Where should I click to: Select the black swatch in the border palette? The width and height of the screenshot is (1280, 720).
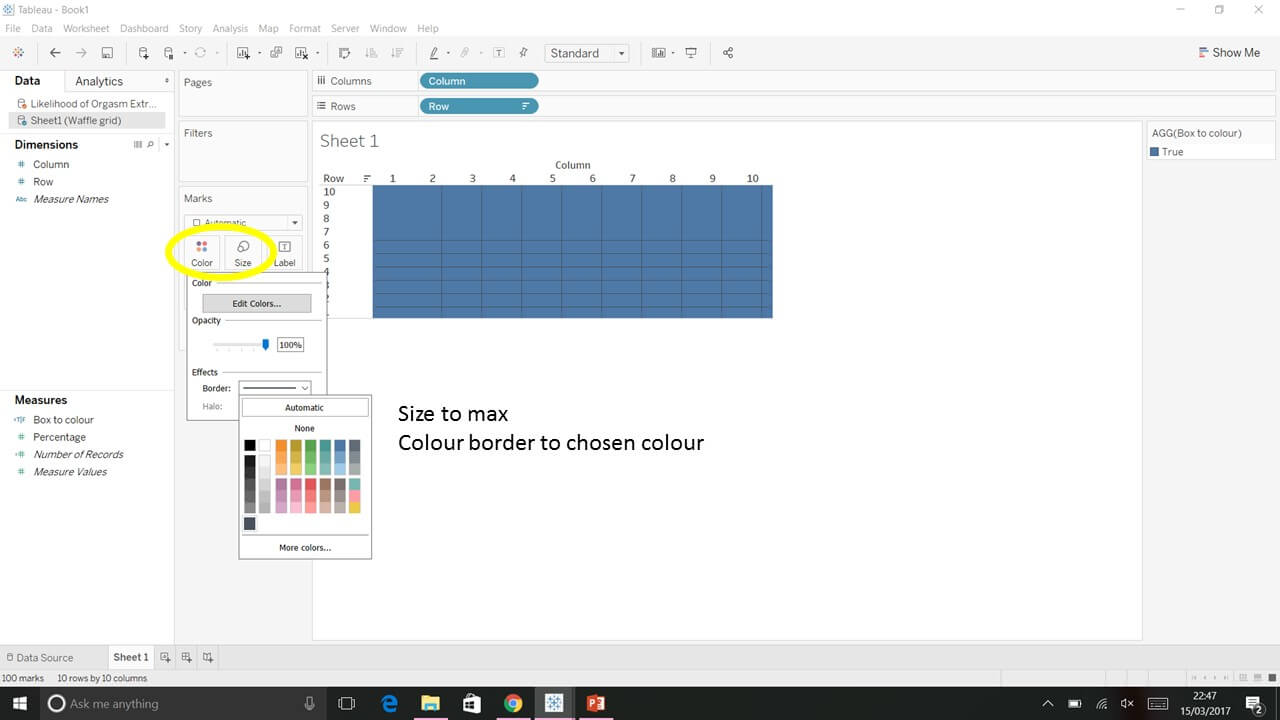(249, 446)
